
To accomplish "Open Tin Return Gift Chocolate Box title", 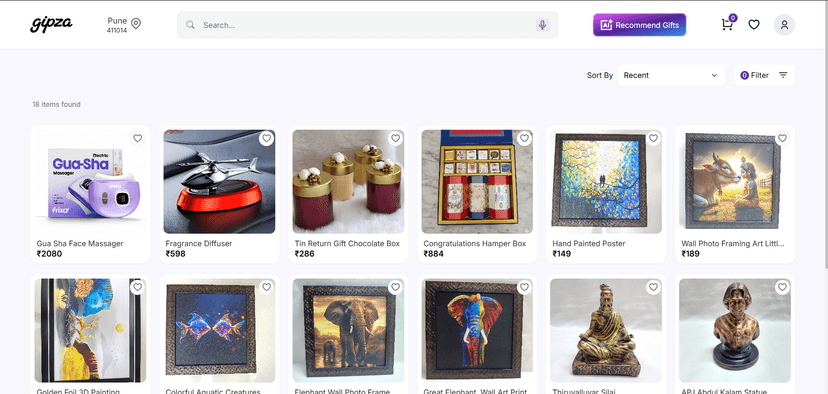I will coord(347,243).
